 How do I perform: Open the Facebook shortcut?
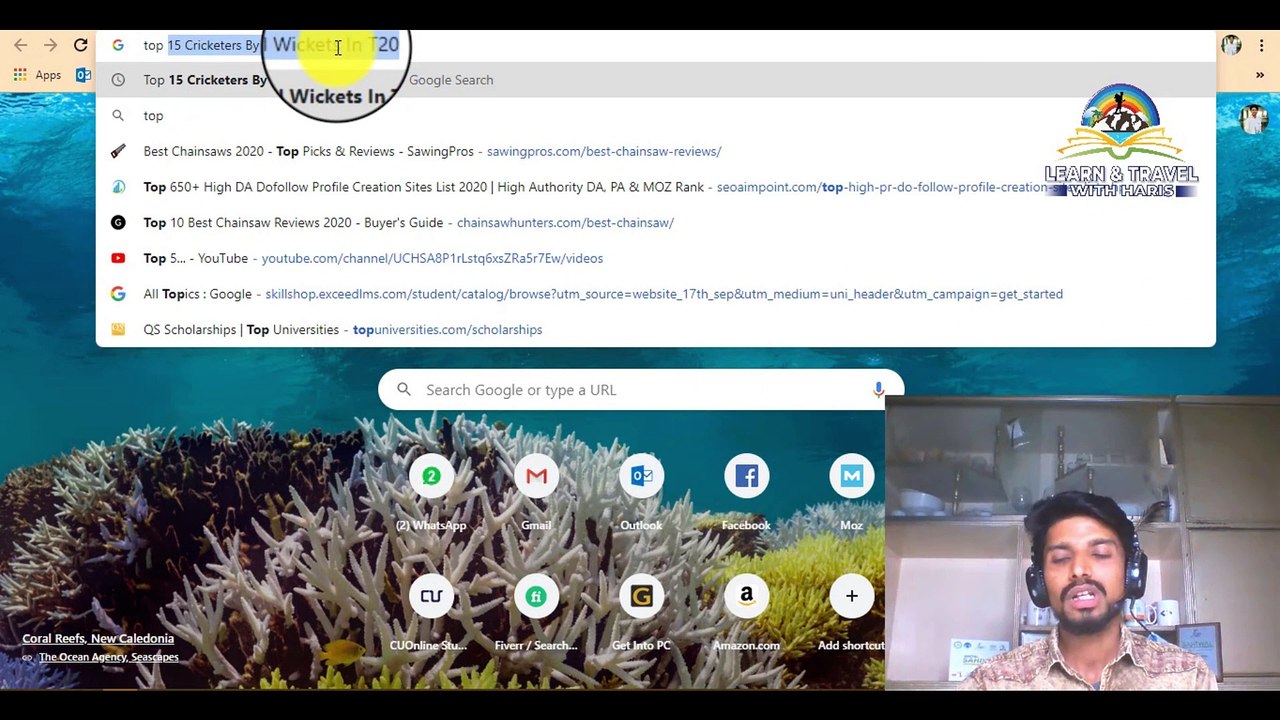(746, 490)
